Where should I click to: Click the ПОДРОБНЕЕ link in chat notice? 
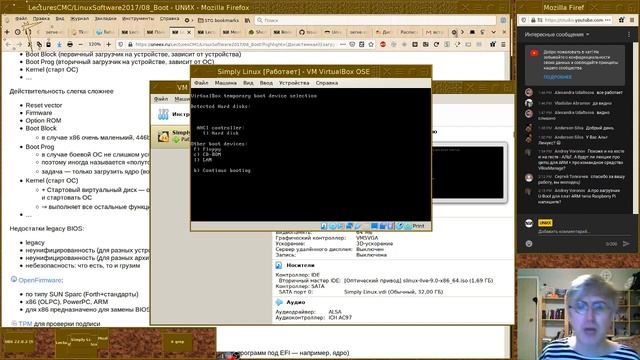[557, 77]
